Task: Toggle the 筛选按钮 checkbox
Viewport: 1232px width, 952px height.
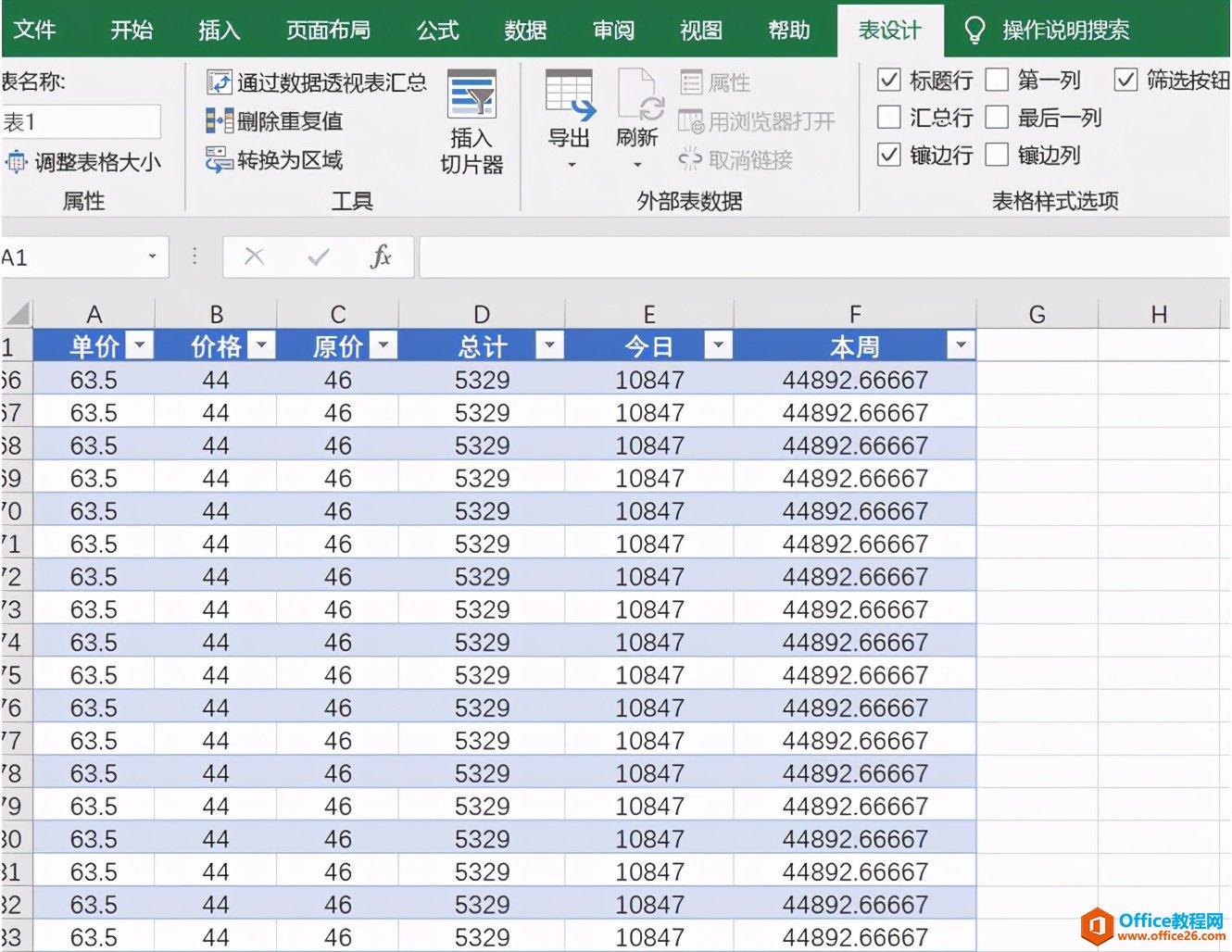Action: pyautogui.click(x=1125, y=80)
